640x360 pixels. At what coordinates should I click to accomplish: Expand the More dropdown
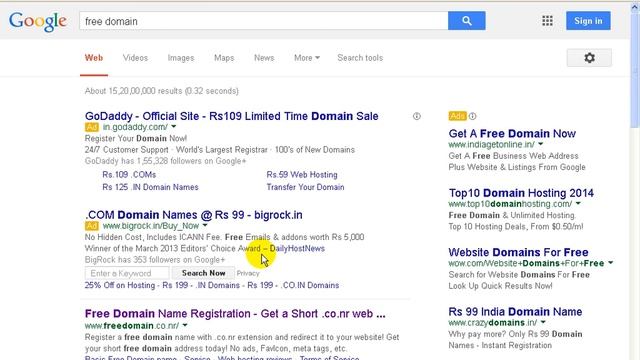307,58
